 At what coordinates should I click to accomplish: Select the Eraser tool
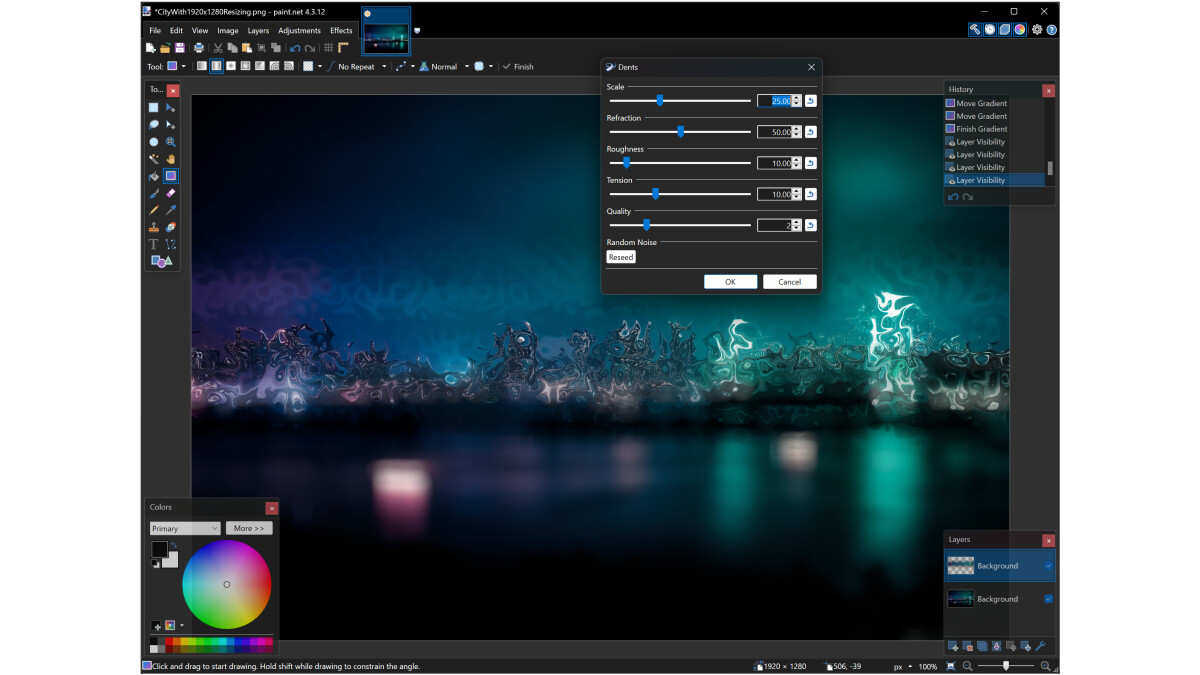[x=171, y=193]
